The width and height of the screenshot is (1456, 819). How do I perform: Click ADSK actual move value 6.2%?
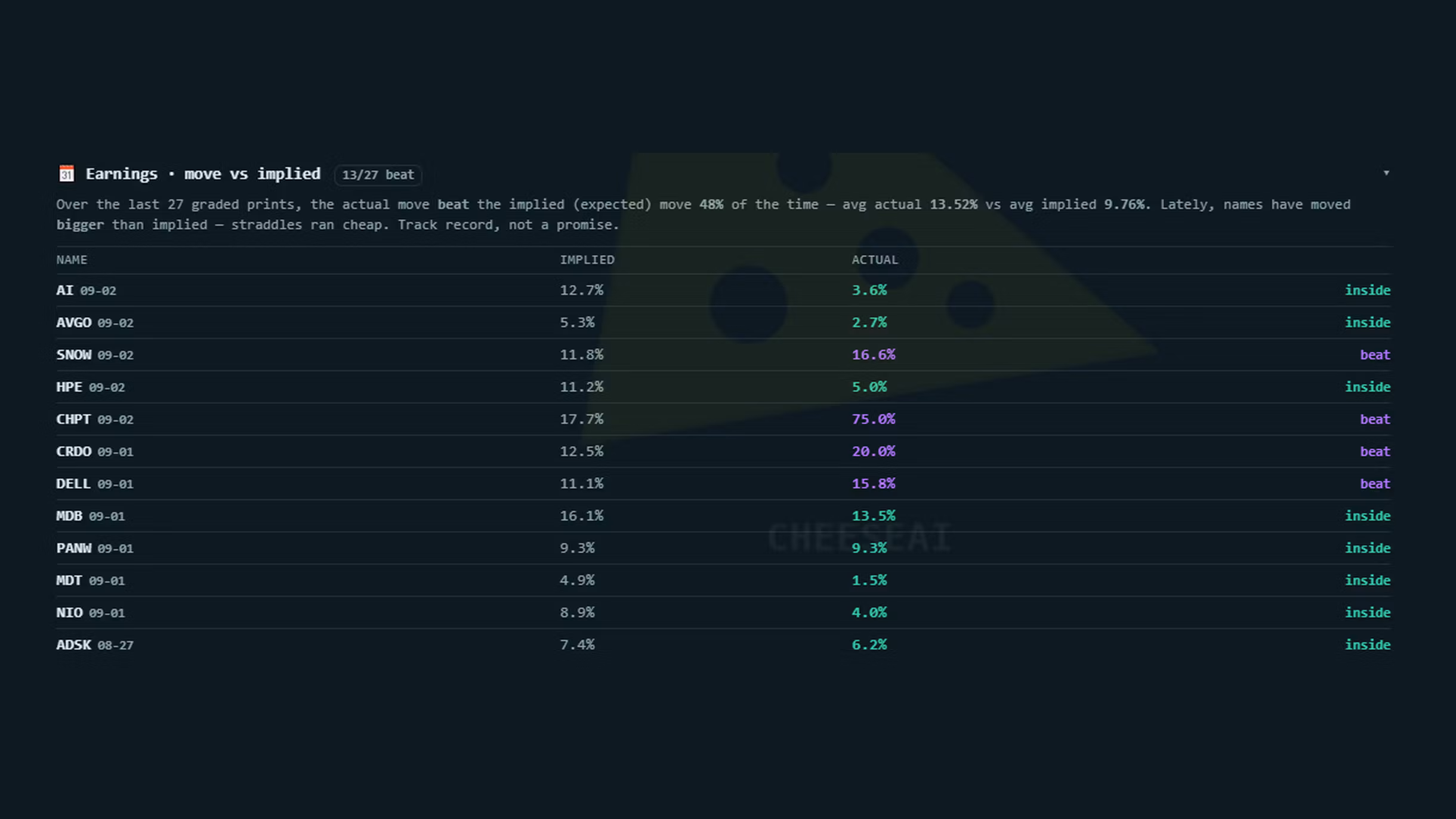(869, 645)
